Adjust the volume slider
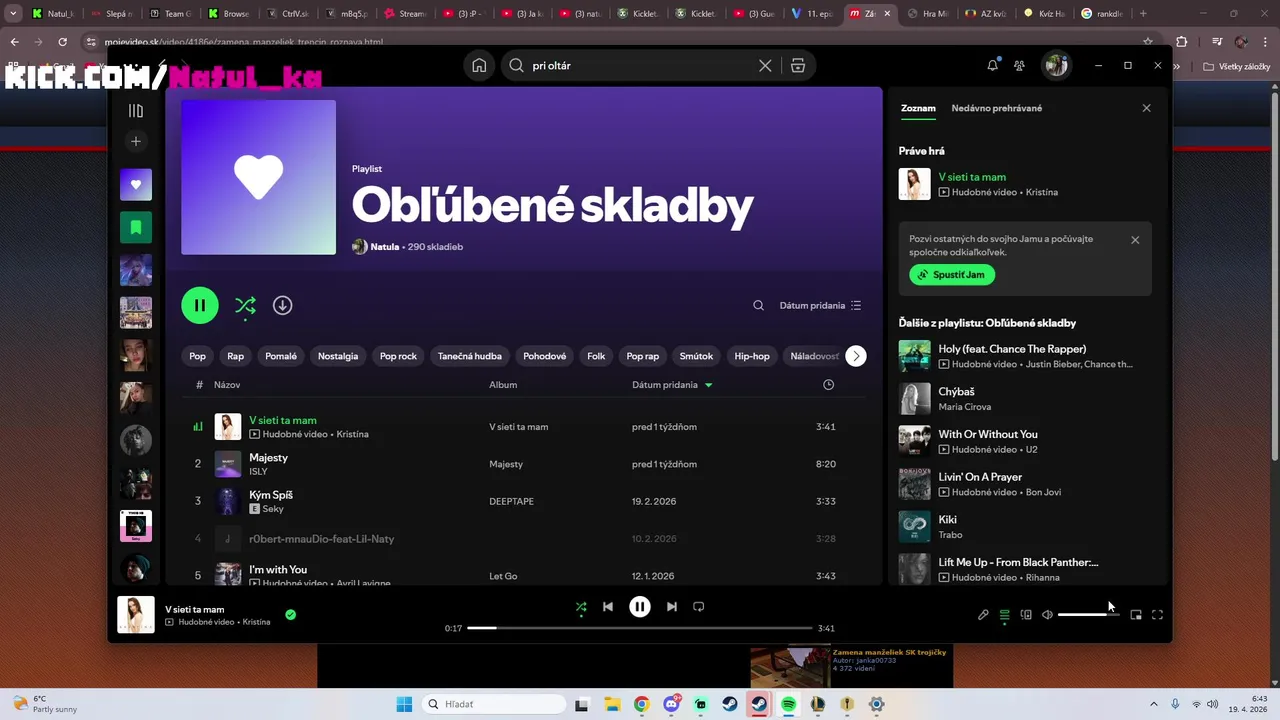 click(1088, 615)
